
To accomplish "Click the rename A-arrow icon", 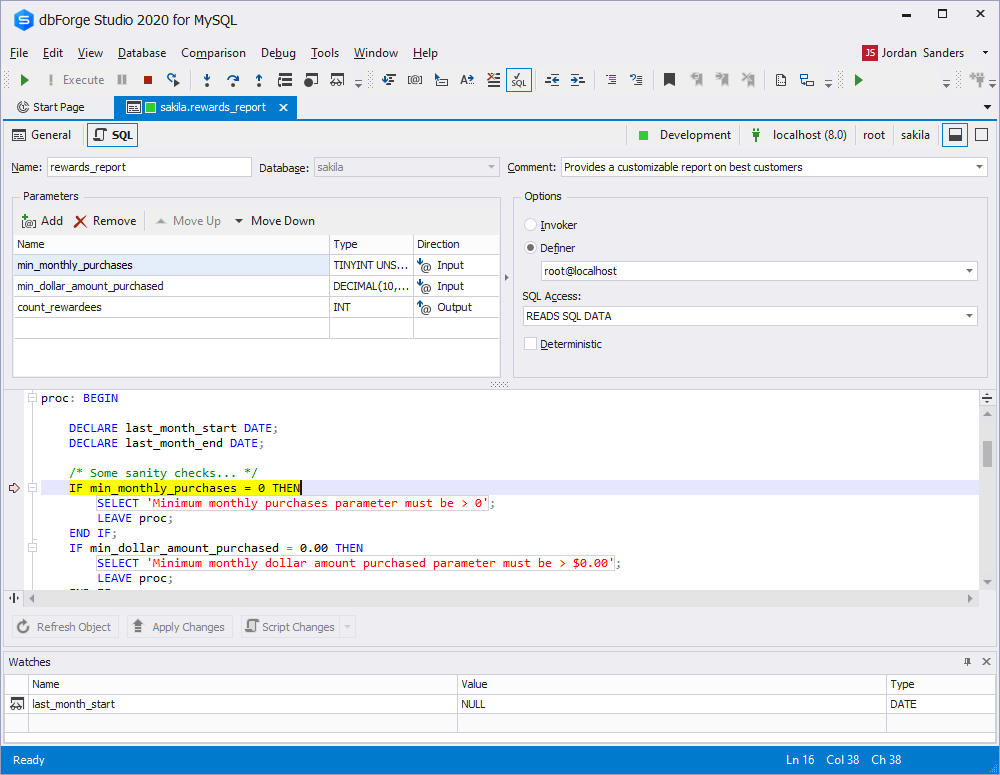I will [x=467, y=80].
